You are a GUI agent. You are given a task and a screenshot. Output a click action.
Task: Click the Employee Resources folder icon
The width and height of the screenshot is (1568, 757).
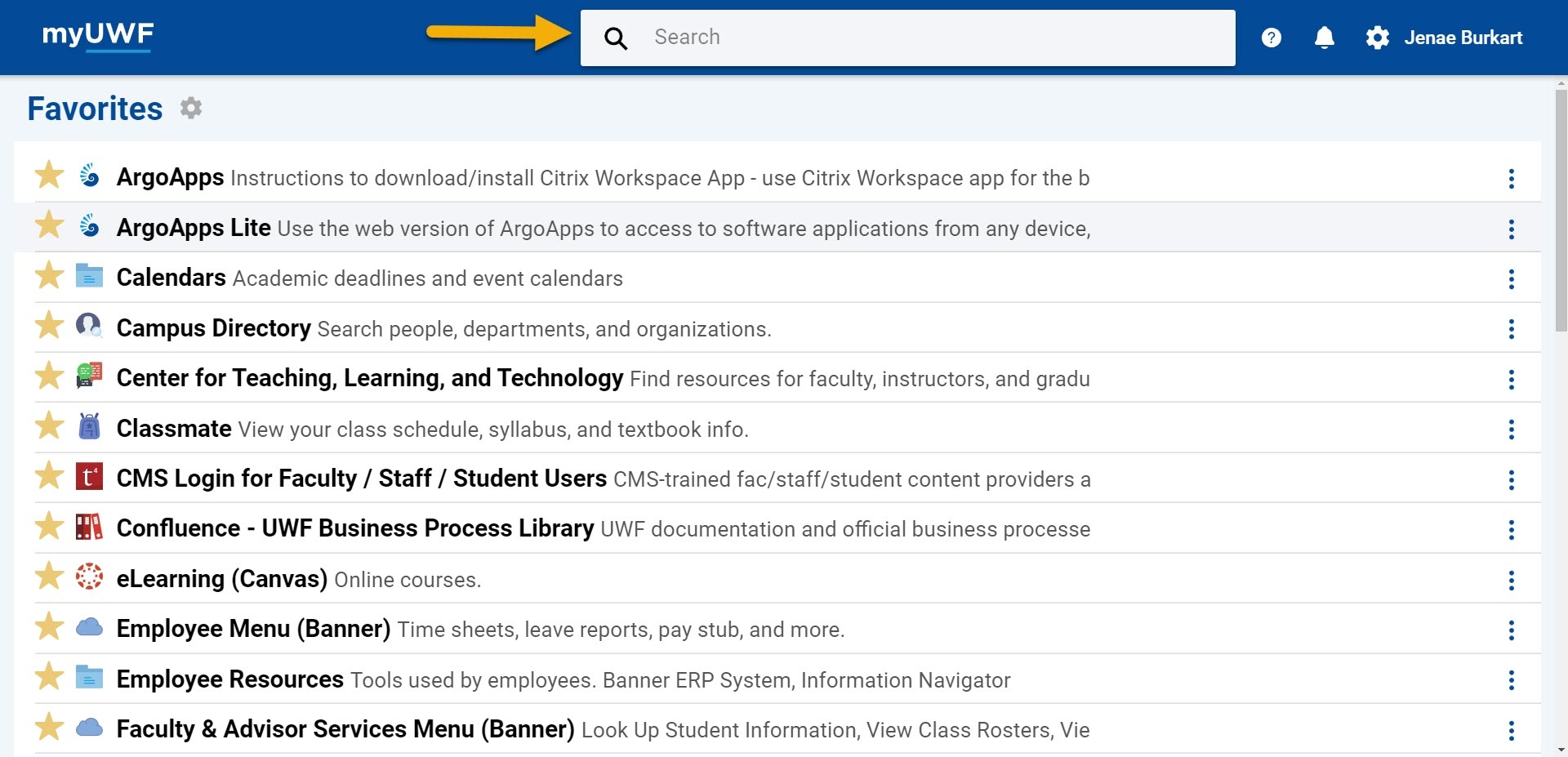(89, 677)
